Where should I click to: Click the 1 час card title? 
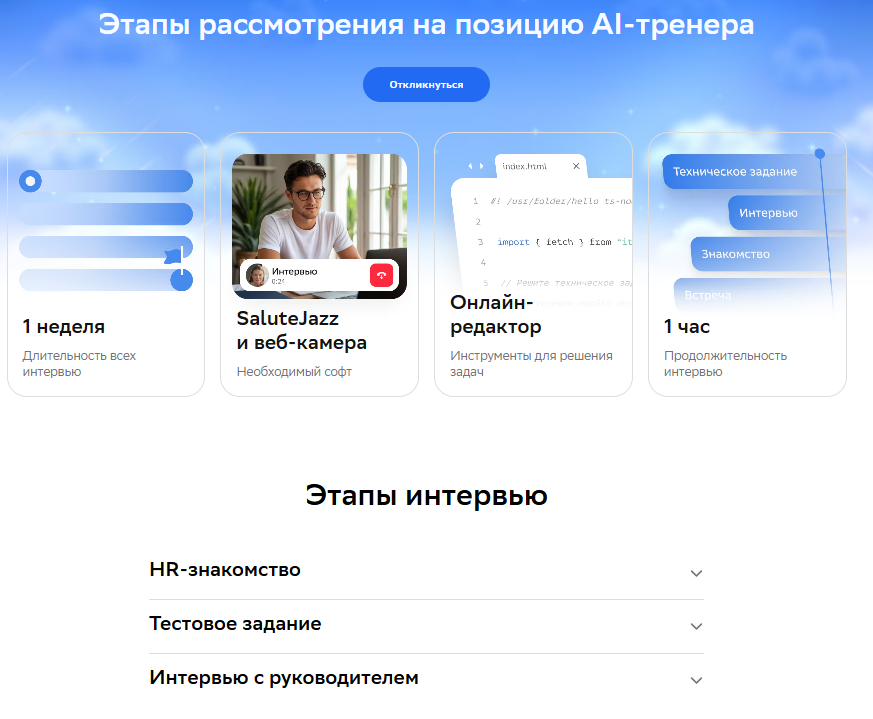[686, 326]
